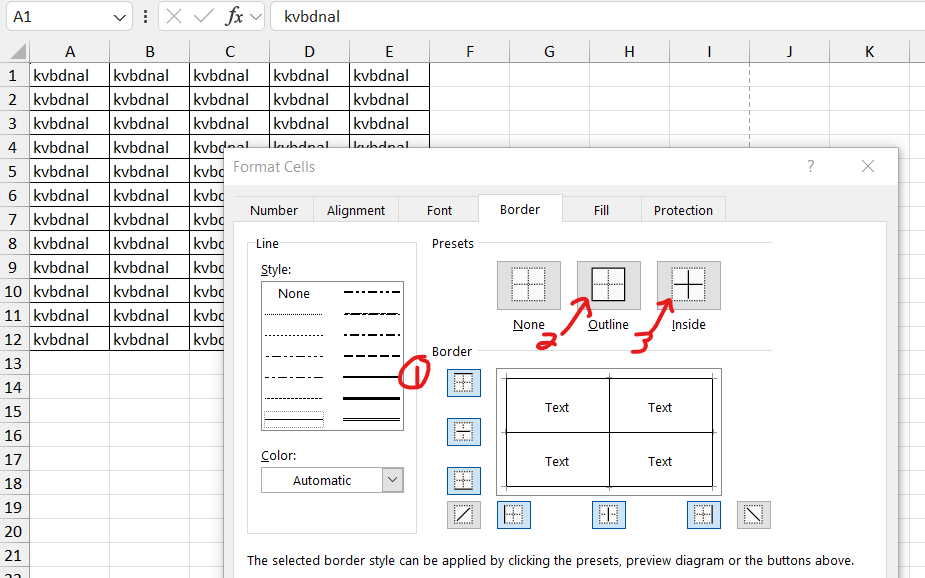Click the formula bar containing kvbdnal
The height and width of the screenshot is (578, 925).
(x=597, y=17)
